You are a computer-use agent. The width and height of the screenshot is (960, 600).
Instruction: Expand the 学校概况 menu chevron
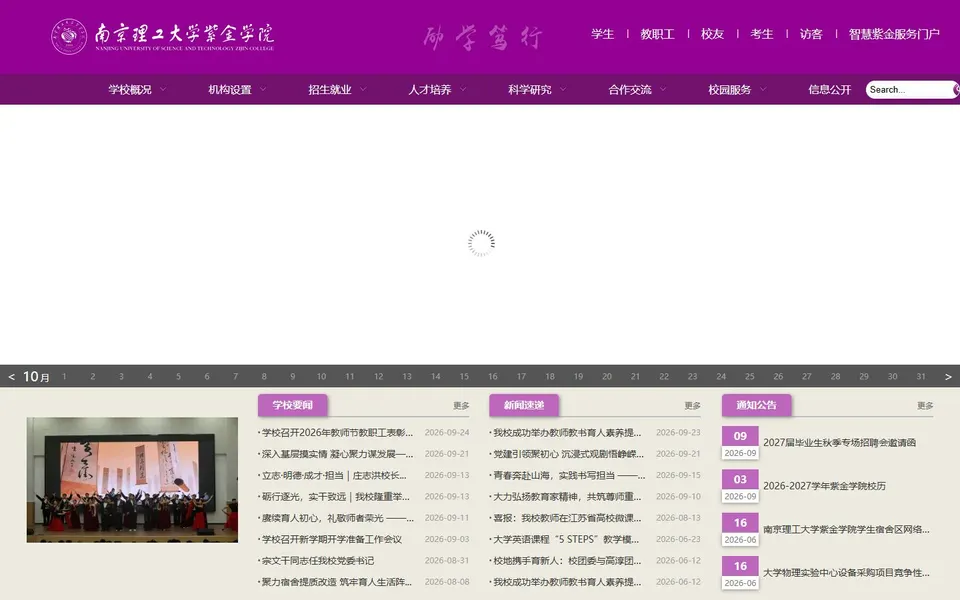tap(163, 89)
